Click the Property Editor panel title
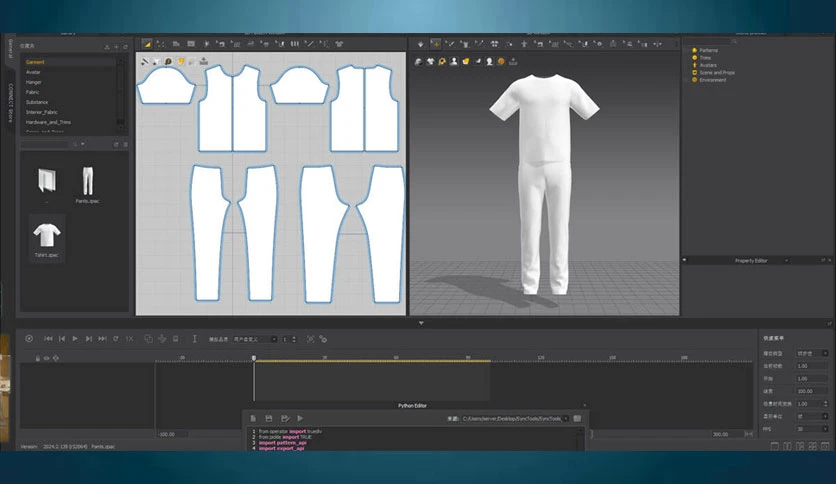Image resolution: width=836 pixels, height=484 pixels. (x=751, y=261)
